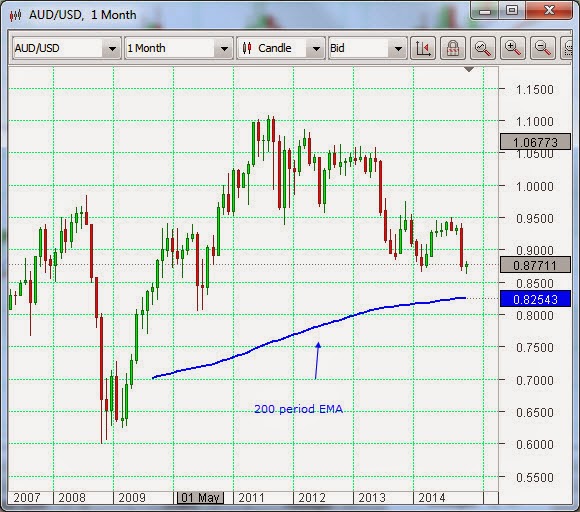The height and width of the screenshot is (512, 580).
Task: Click the 1.1500 price axis label
Action: click(535, 90)
